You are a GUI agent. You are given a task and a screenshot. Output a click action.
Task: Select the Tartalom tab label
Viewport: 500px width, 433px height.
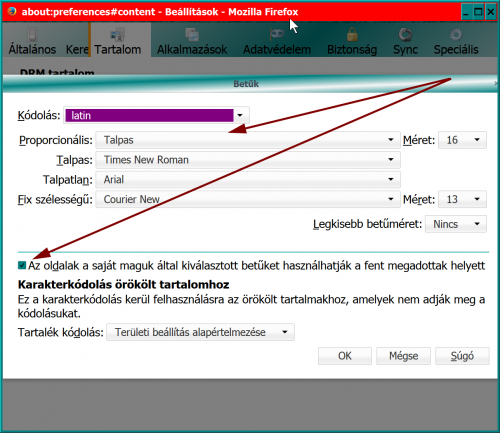[x=118, y=49]
